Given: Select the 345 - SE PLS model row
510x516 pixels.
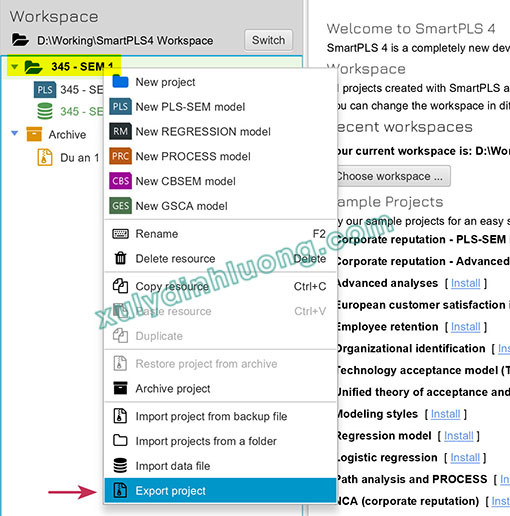Looking at the screenshot, I should click(x=53, y=89).
